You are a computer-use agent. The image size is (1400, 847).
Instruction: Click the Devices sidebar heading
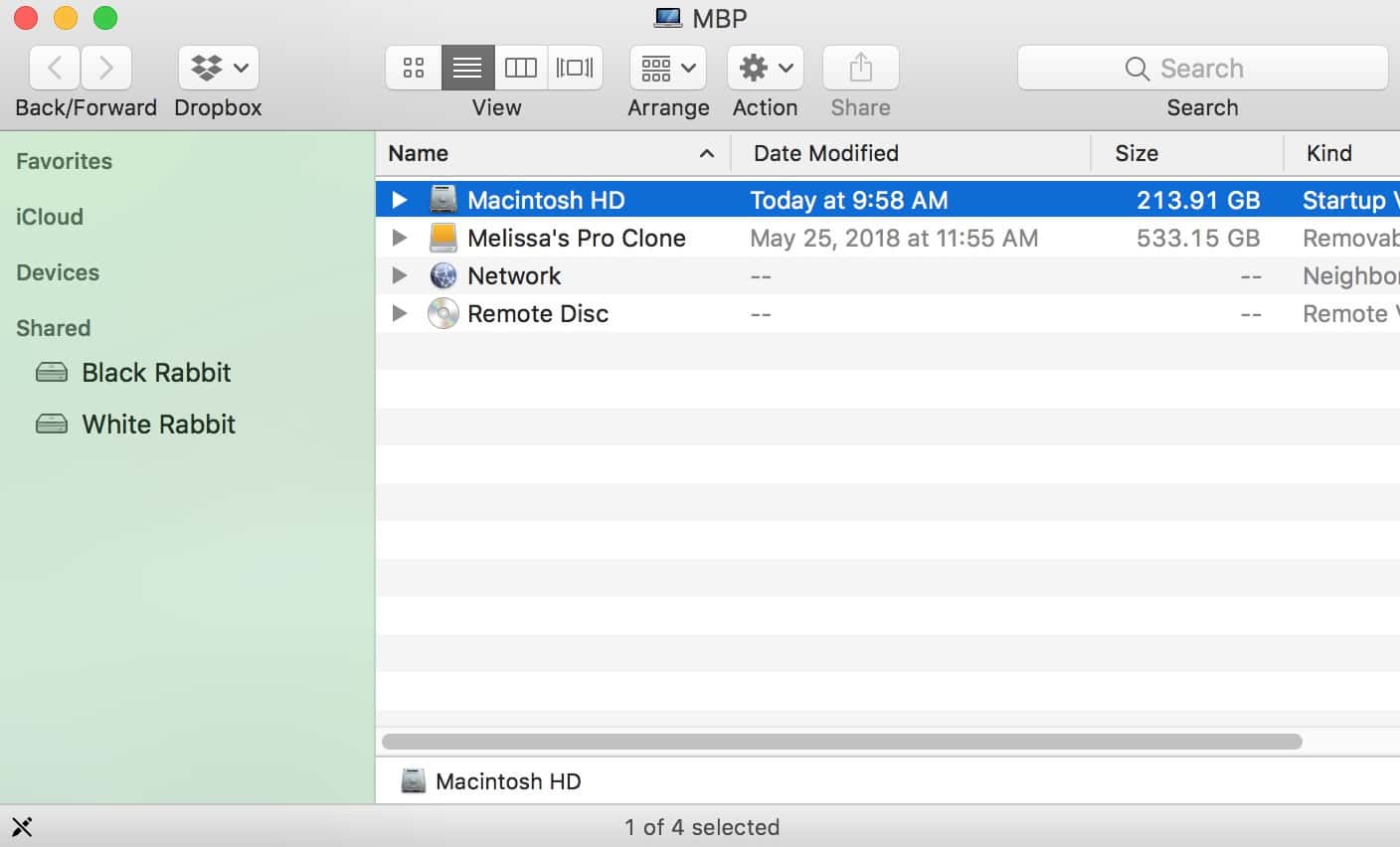tap(58, 272)
